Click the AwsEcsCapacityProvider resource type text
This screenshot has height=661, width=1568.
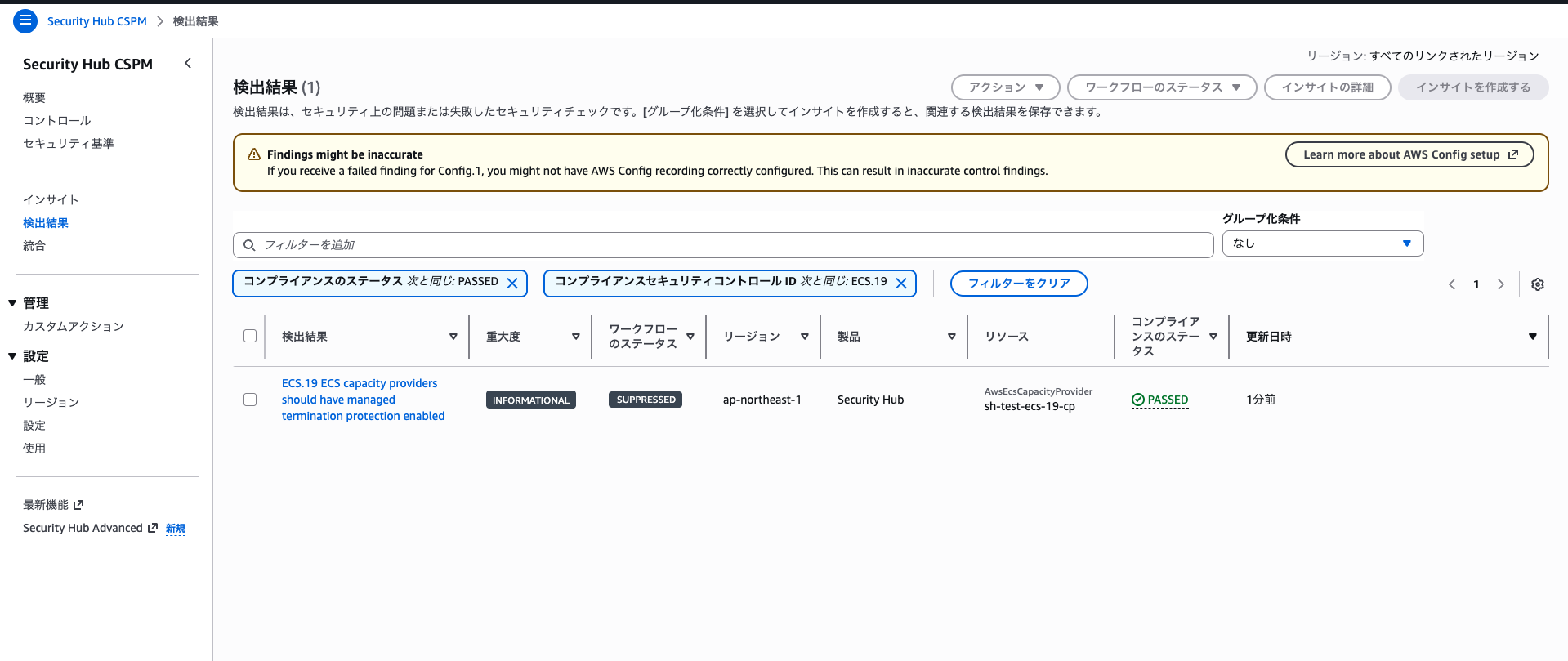[x=1039, y=391]
